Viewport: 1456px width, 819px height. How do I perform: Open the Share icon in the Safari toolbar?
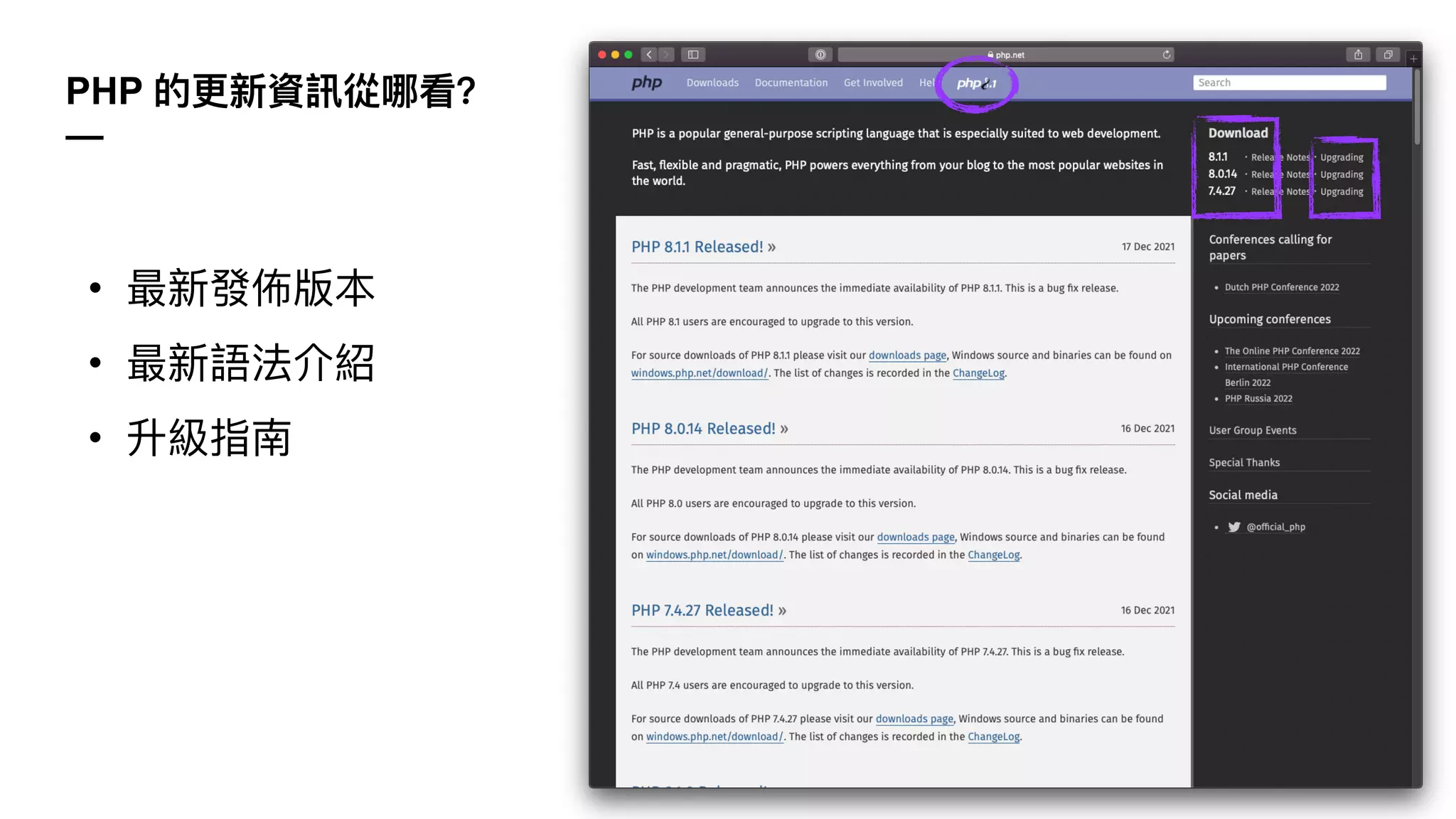tap(1359, 55)
